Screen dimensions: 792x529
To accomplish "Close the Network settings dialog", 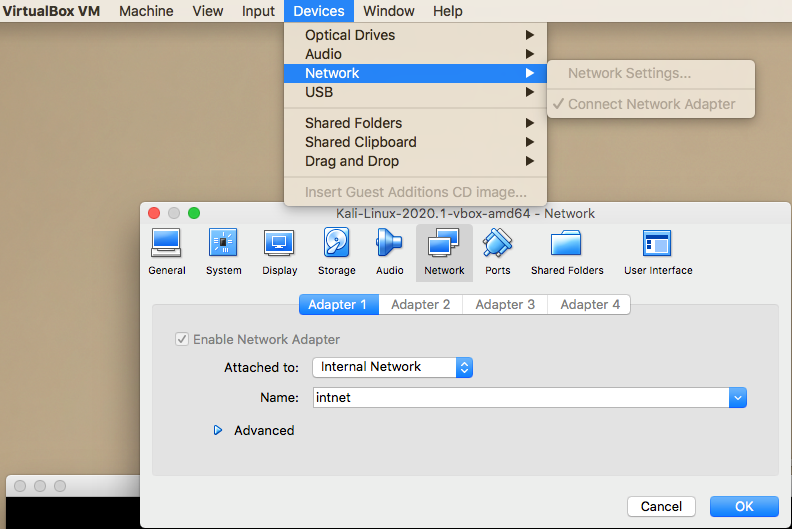I will pos(154,213).
